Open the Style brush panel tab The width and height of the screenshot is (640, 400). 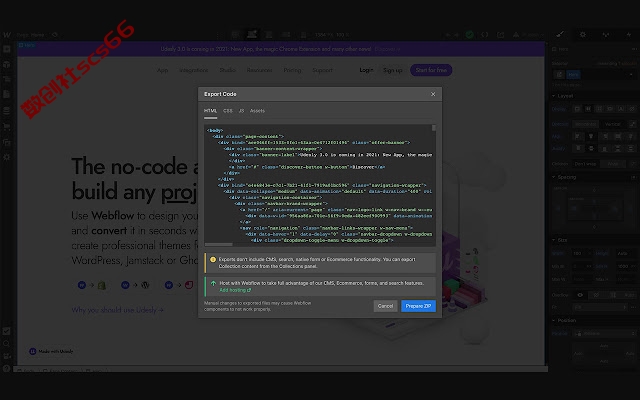560,34
